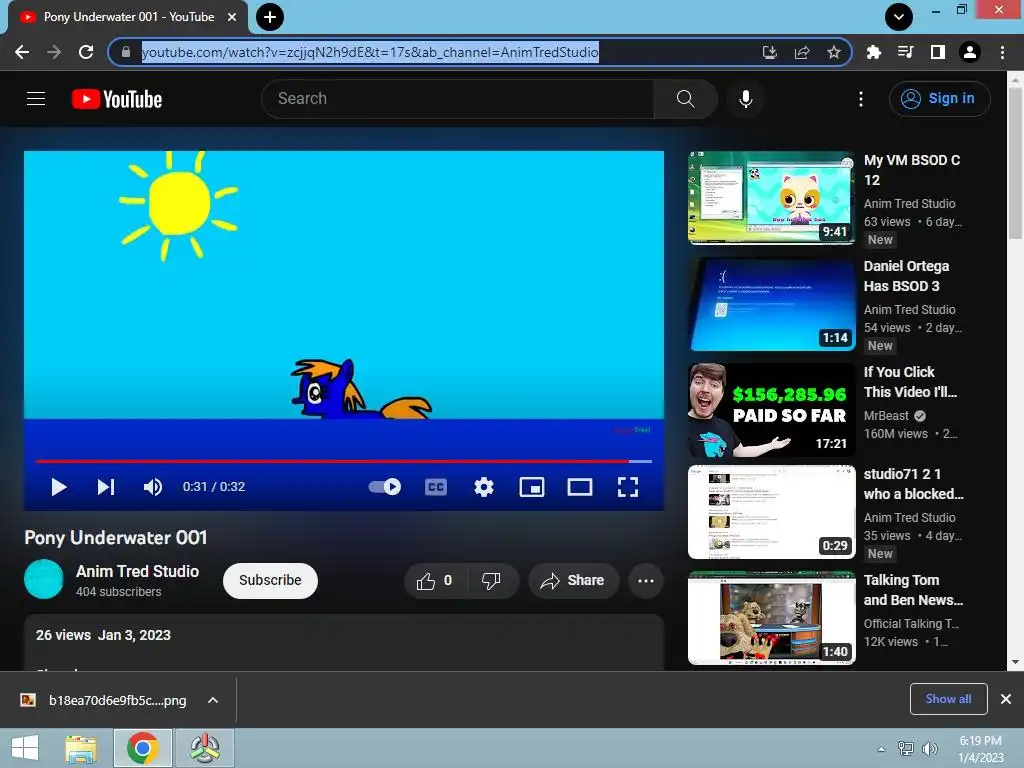Skip to next video

[106, 487]
